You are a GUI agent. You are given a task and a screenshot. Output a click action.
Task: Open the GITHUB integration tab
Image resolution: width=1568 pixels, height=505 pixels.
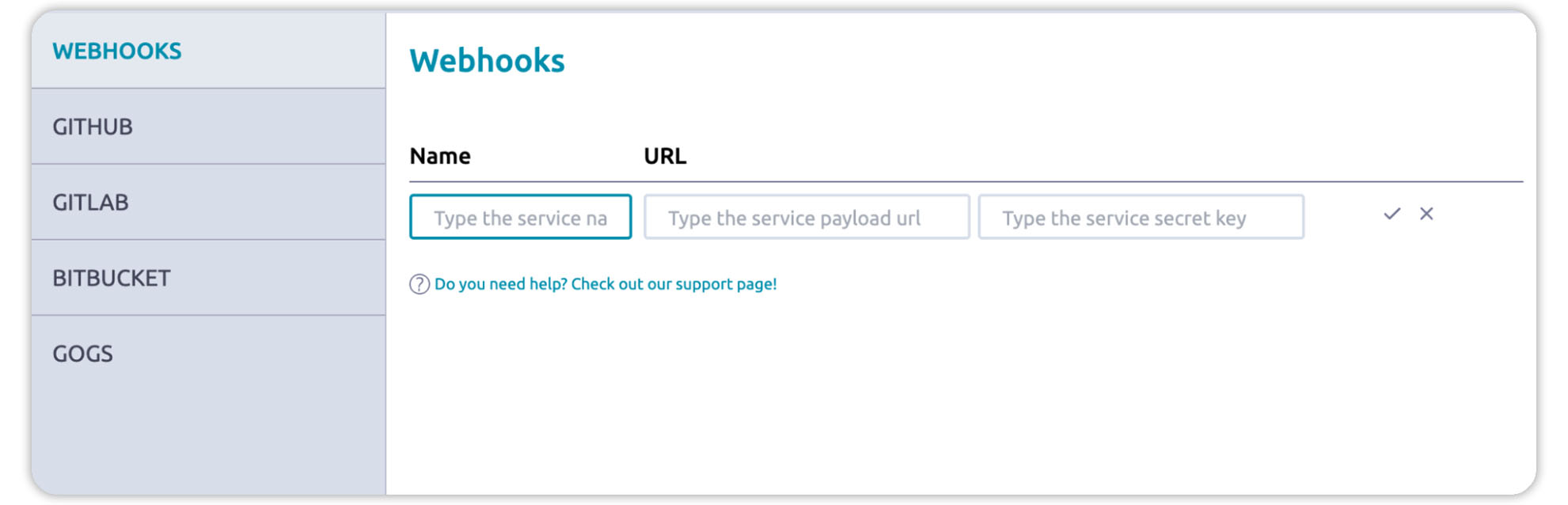93,127
